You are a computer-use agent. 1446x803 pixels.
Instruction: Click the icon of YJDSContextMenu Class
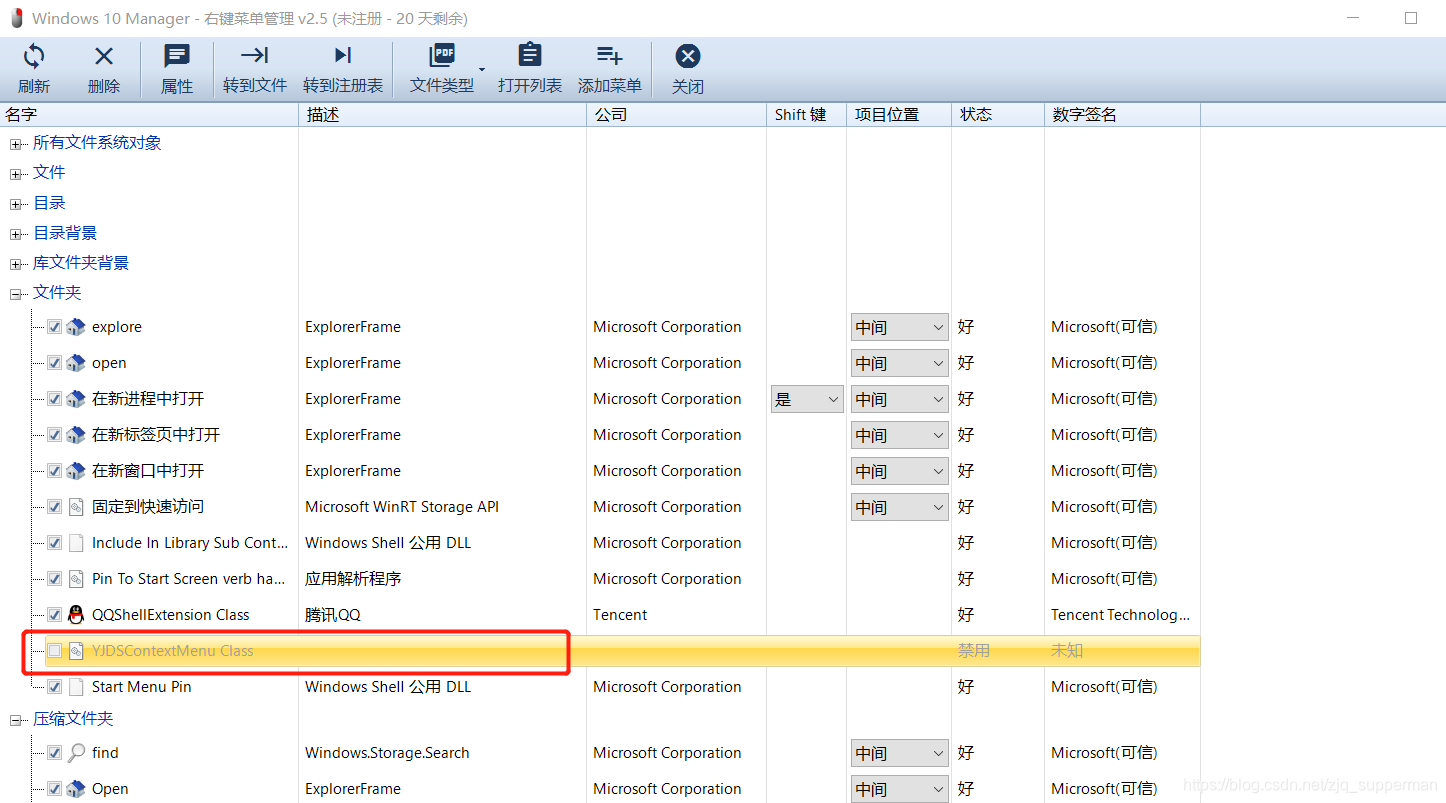[76, 651]
